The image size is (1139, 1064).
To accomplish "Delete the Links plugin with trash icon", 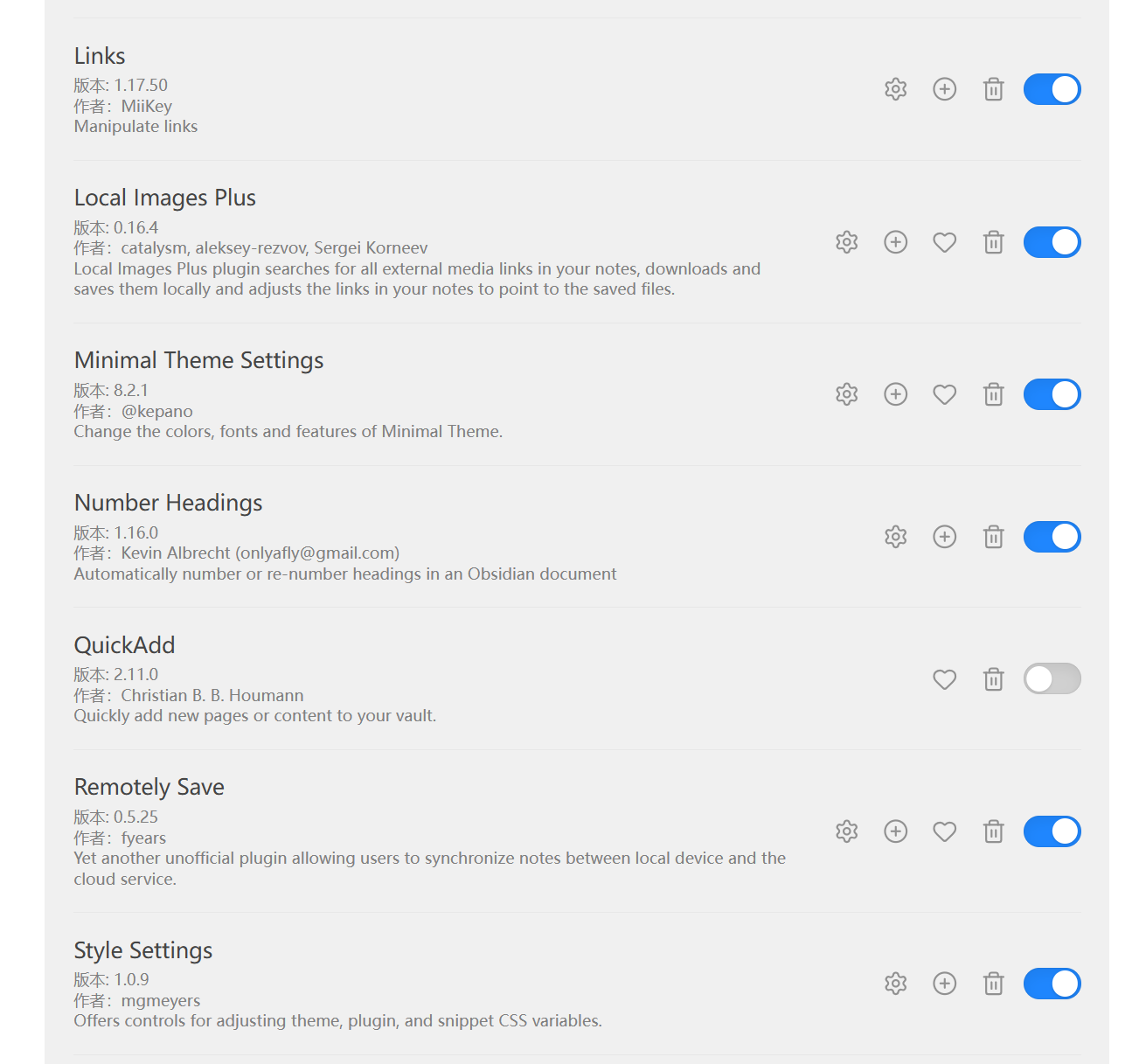I will pos(993,89).
